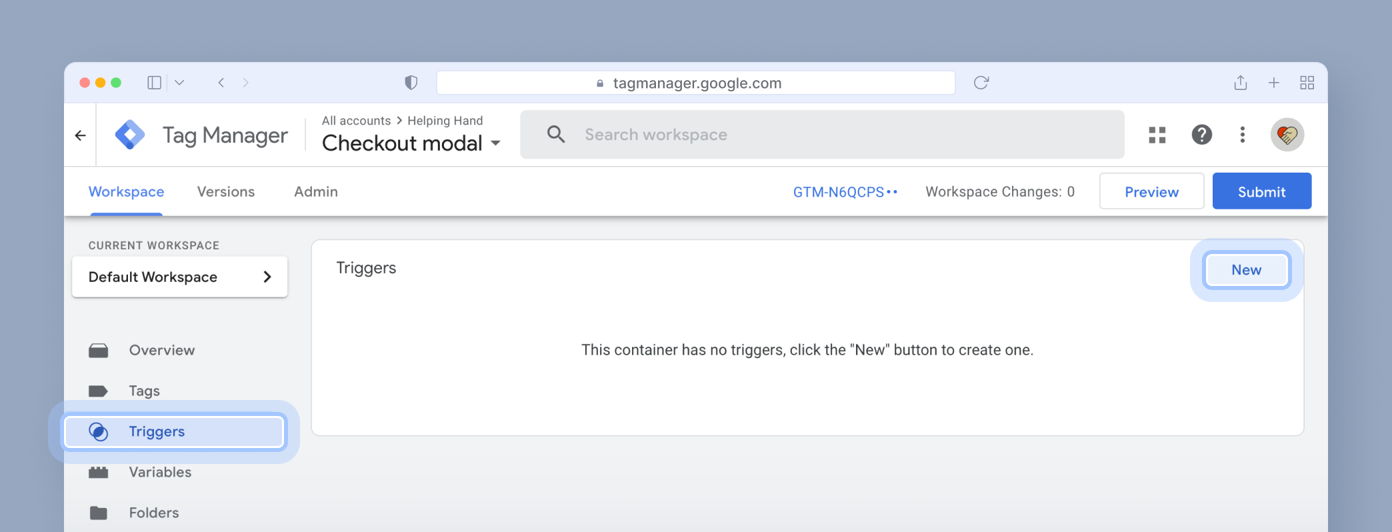Click the Safari share icon
This screenshot has width=1392, height=532.
click(x=1240, y=83)
